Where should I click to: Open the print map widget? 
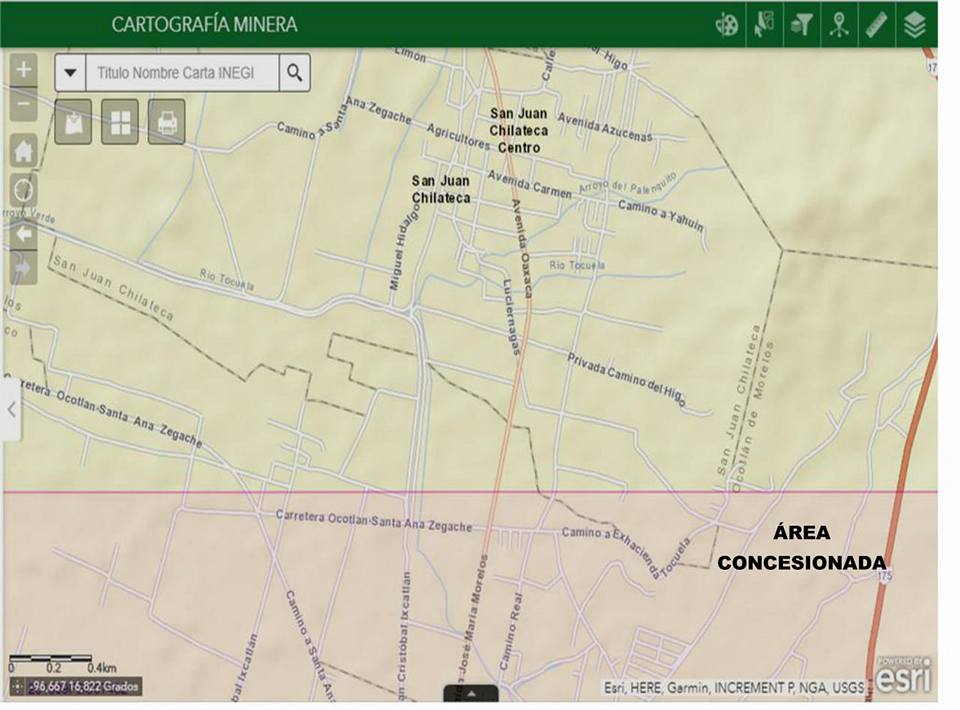[x=167, y=122]
